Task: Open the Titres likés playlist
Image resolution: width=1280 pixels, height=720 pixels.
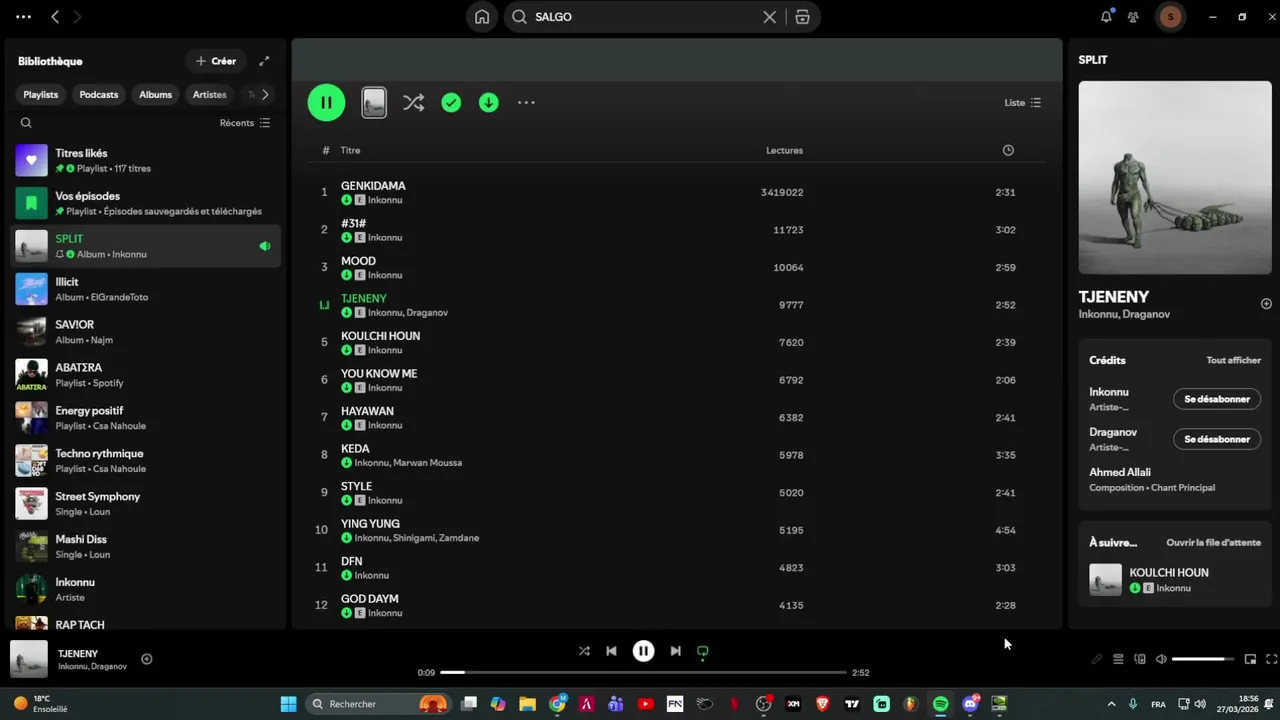Action: [145, 160]
